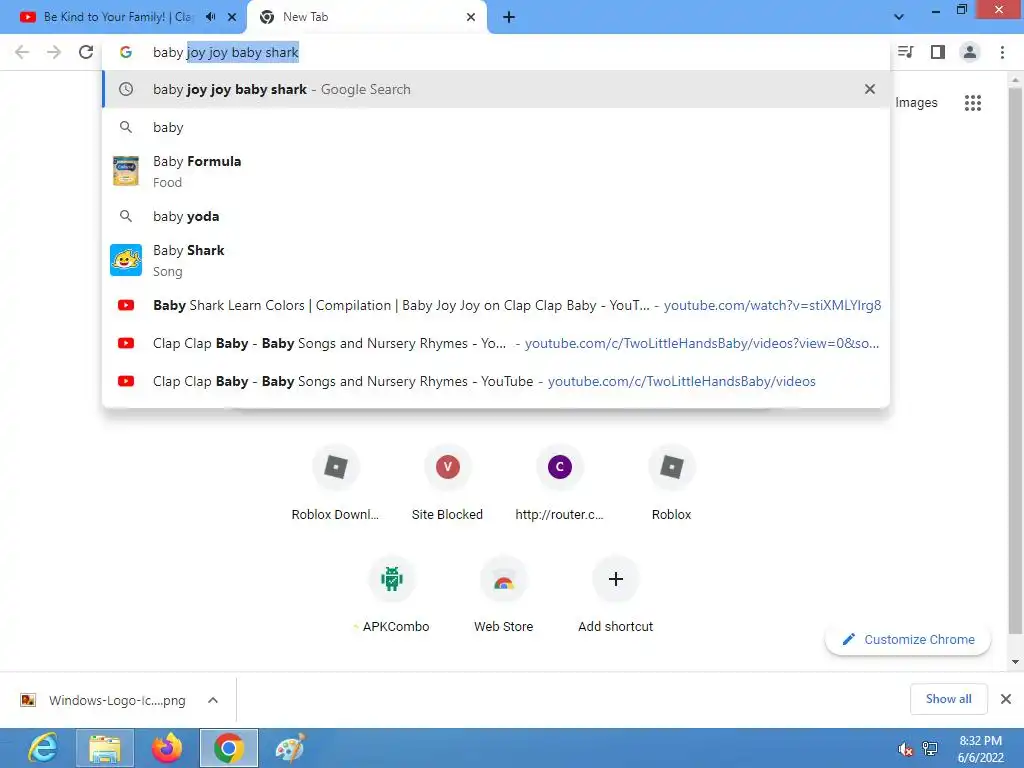This screenshot has width=1024, height=768.
Task: Go forward using the forward arrow
Action: (x=54, y=52)
